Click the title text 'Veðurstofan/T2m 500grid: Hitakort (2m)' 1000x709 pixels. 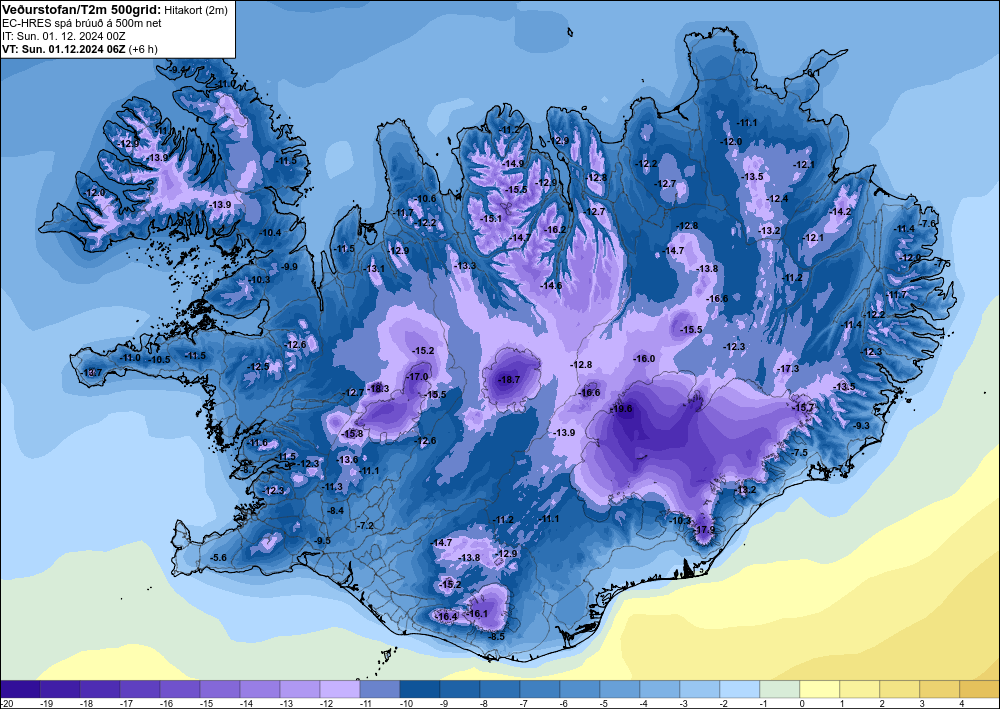[x=114, y=9]
